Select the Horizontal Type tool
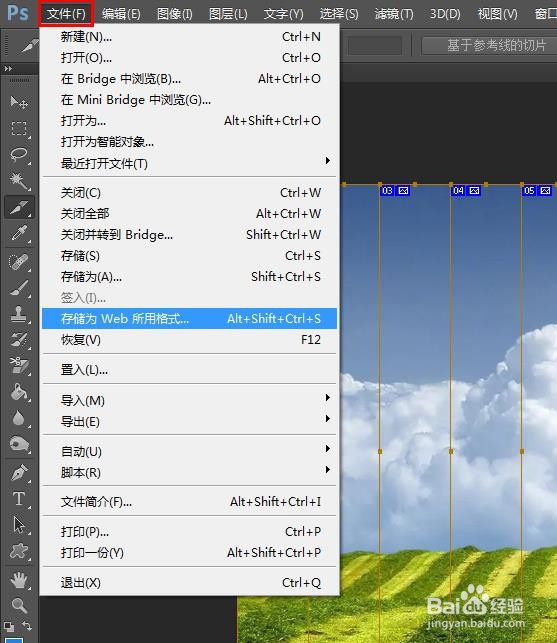The image size is (557, 643). 19,499
